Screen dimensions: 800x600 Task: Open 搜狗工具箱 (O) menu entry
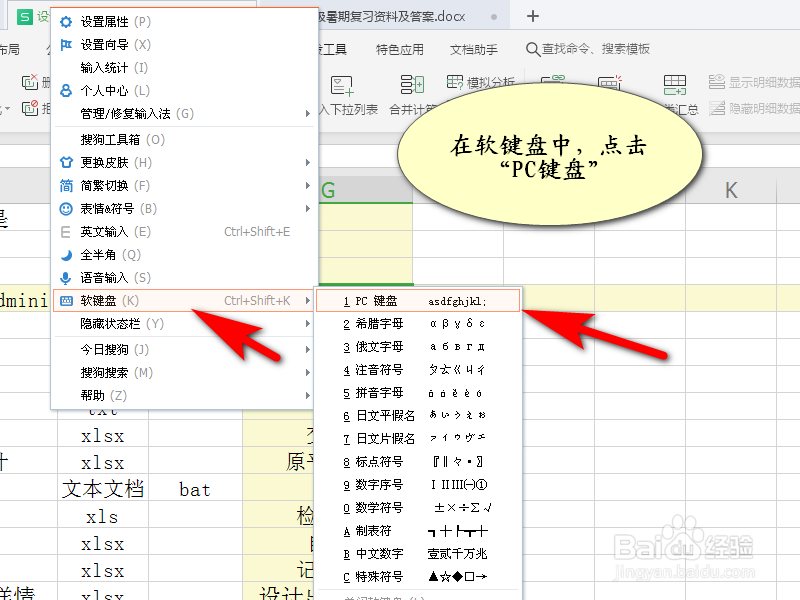click(x=185, y=140)
